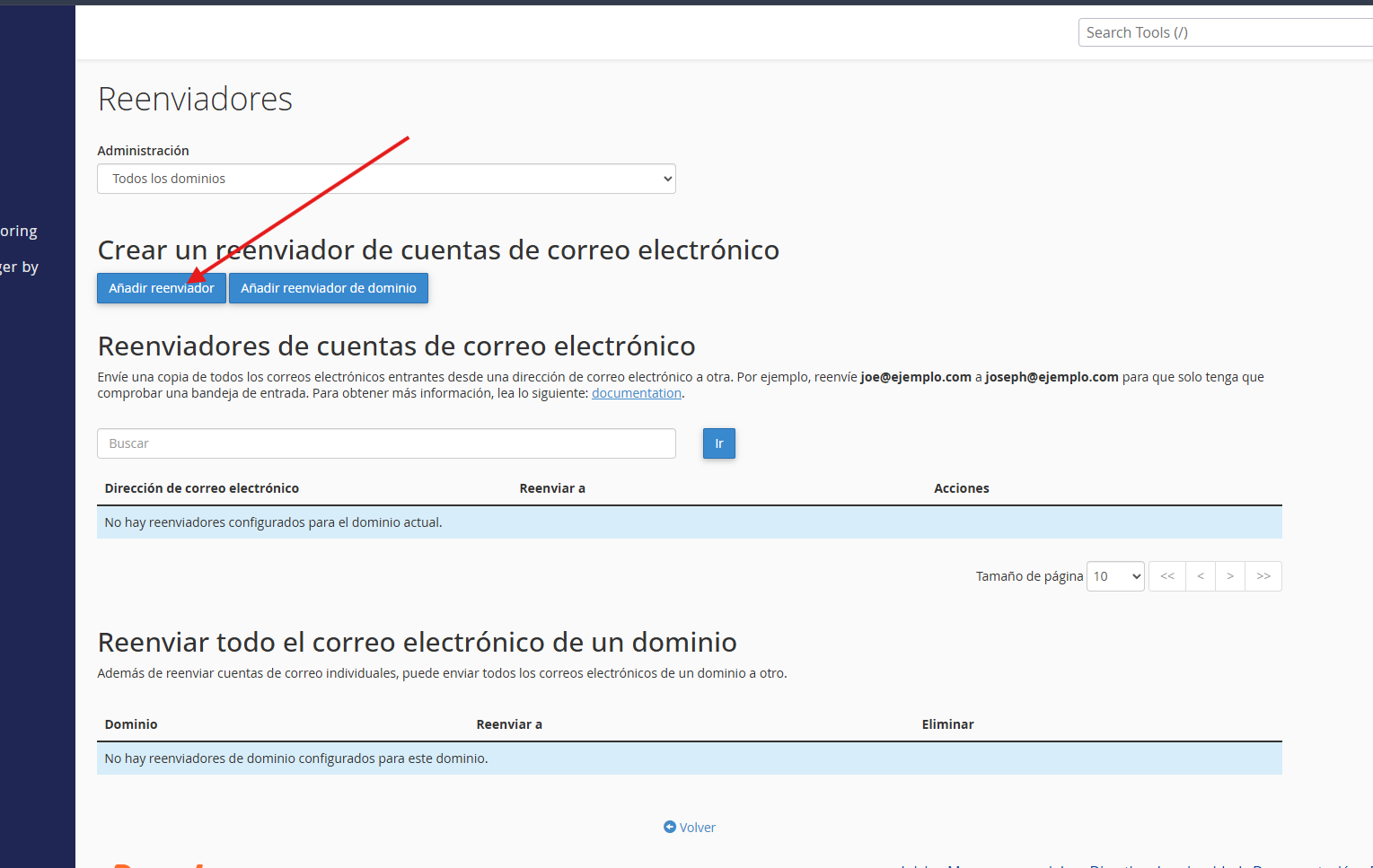
Task: Select Reenviar a header in email forwarders table
Action: coord(552,488)
